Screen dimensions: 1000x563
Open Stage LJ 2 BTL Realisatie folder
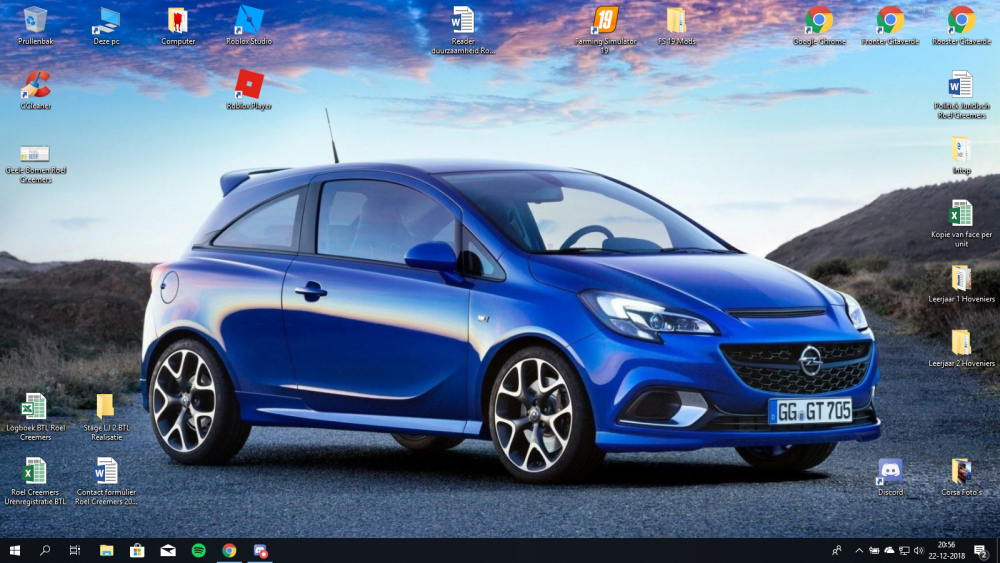pyautogui.click(x=106, y=417)
